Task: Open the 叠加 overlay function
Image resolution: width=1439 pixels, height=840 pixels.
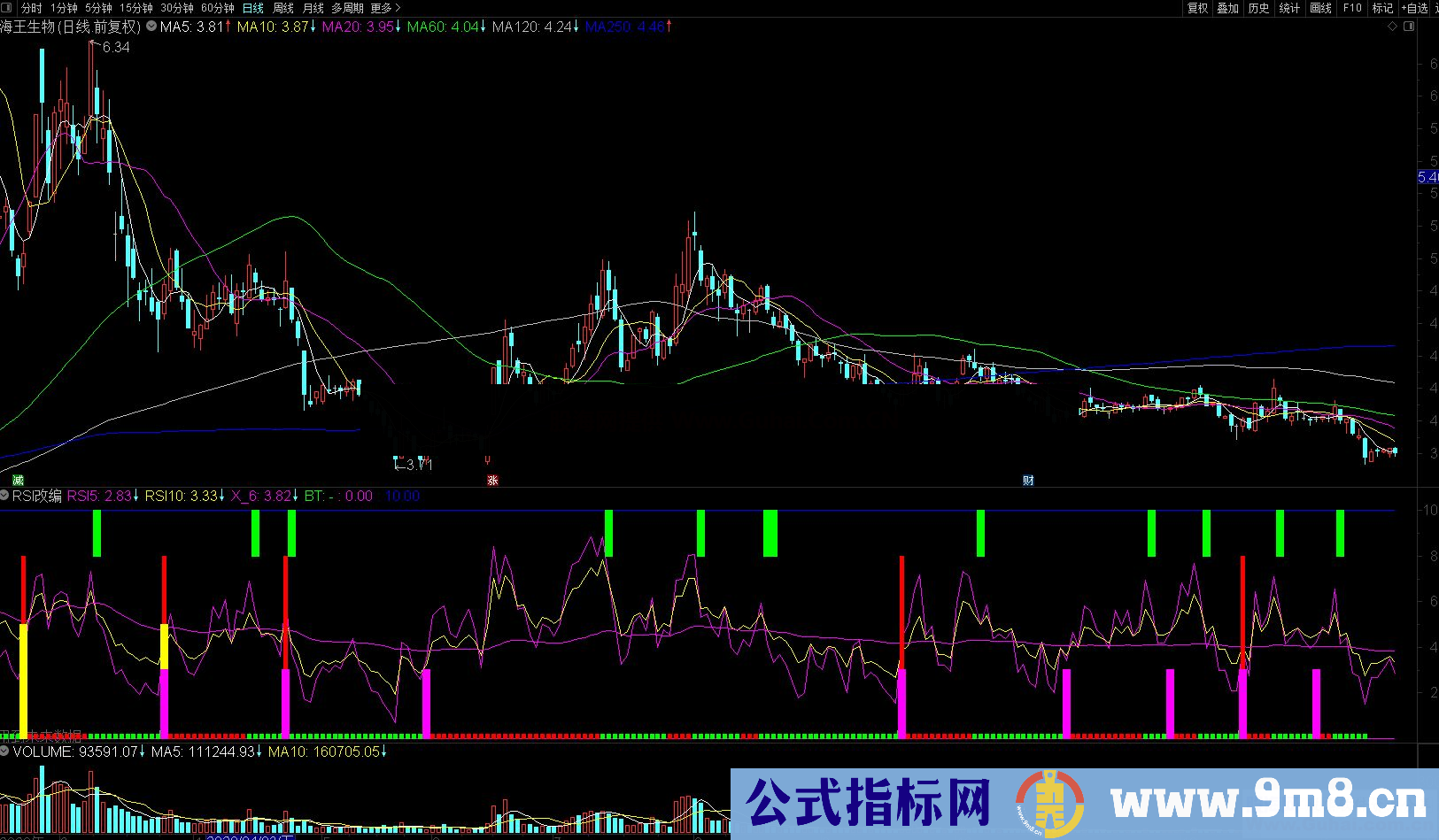Action: [x=1227, y=8]
